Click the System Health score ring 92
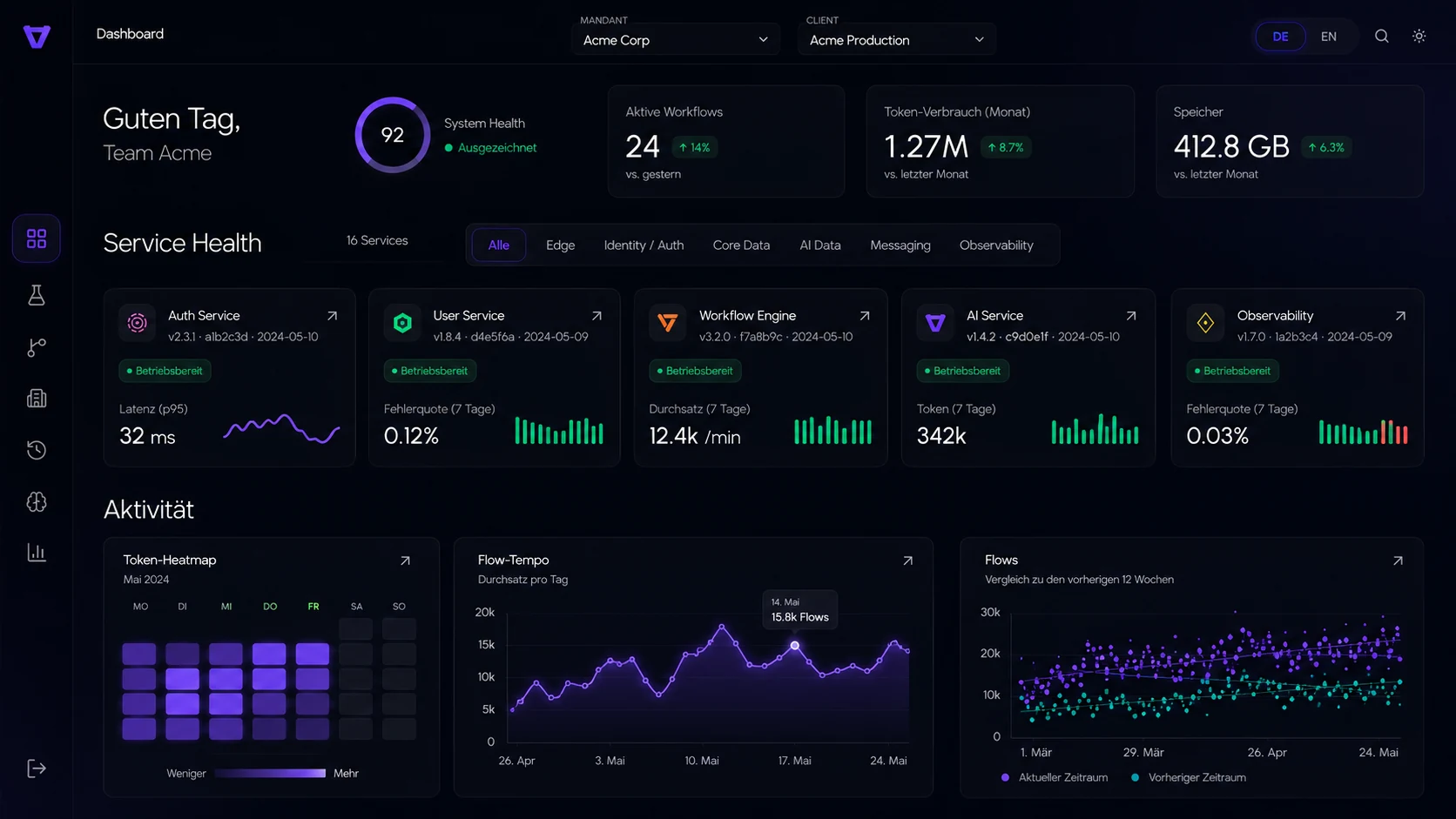 pyautogui.click(x=393, y=135)
